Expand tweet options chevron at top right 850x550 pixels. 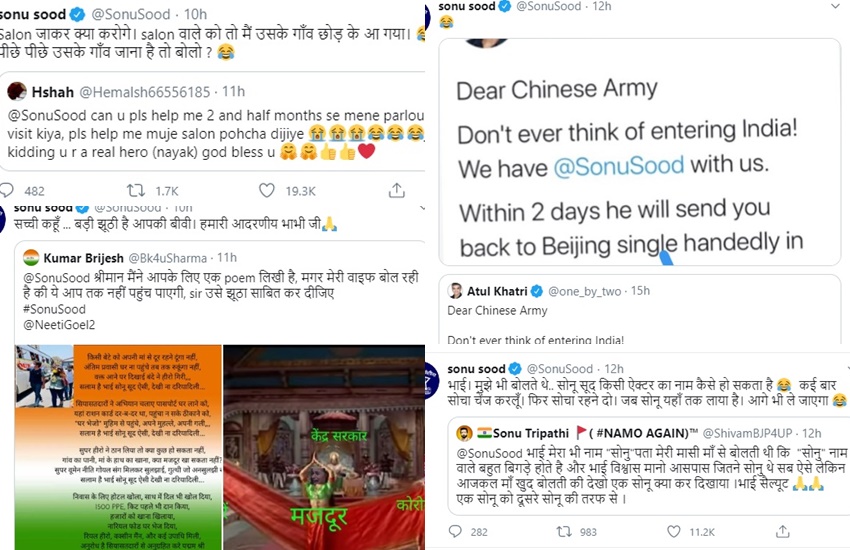coord(835,7)
